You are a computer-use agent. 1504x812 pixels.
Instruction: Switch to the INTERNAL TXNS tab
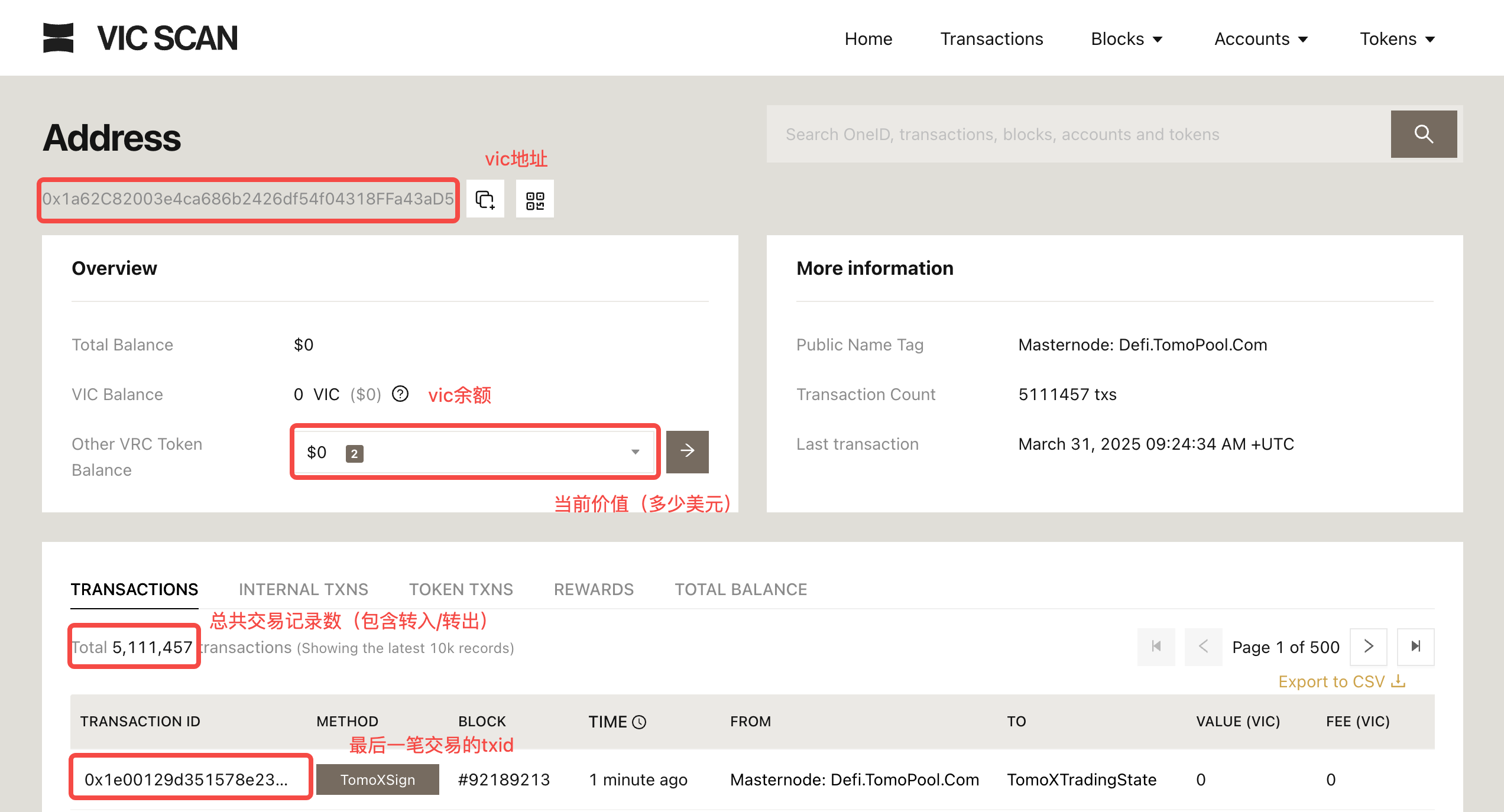click(303, 589)
